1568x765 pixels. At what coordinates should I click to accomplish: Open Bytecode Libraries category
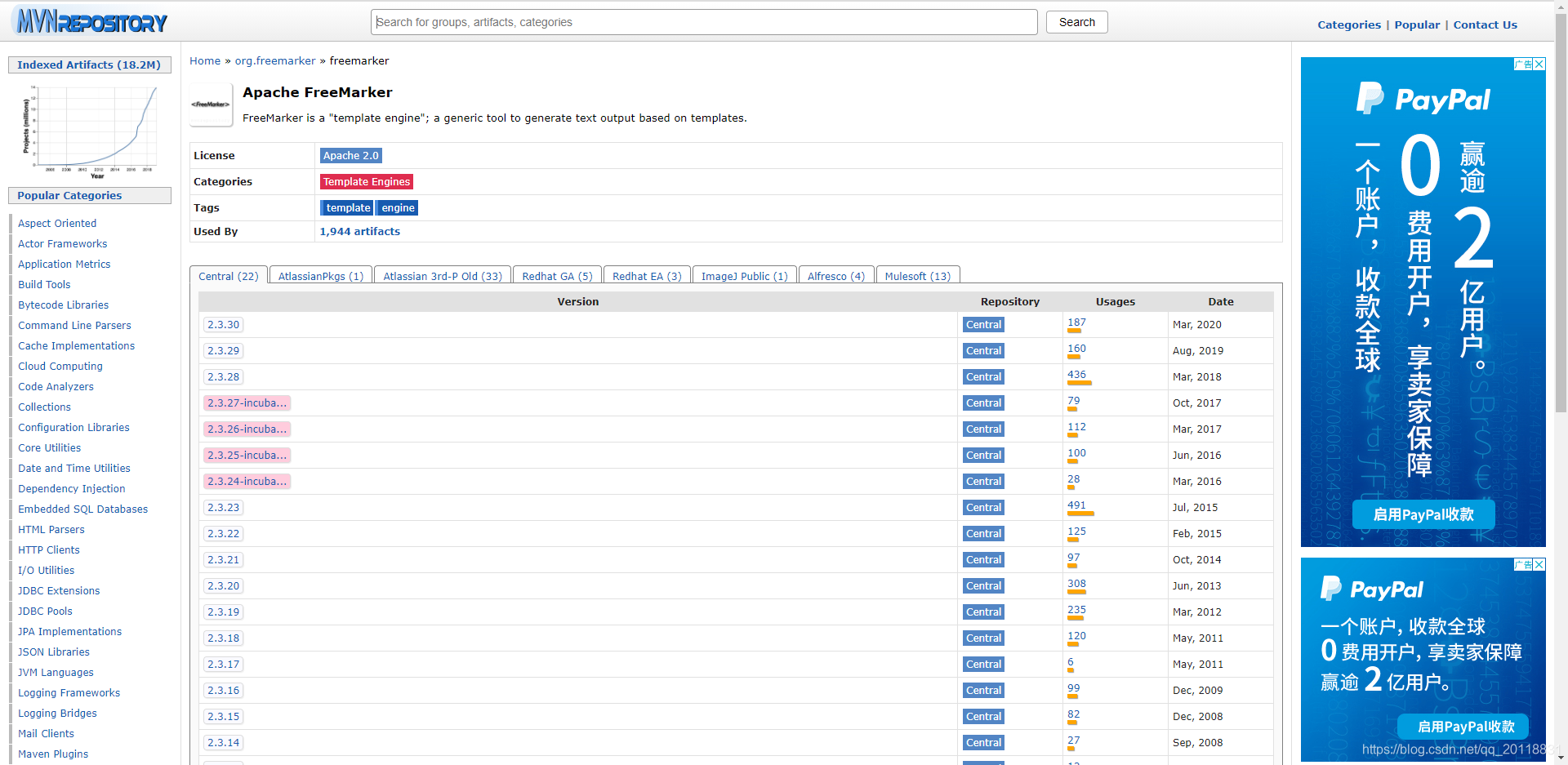pos(63,305)
